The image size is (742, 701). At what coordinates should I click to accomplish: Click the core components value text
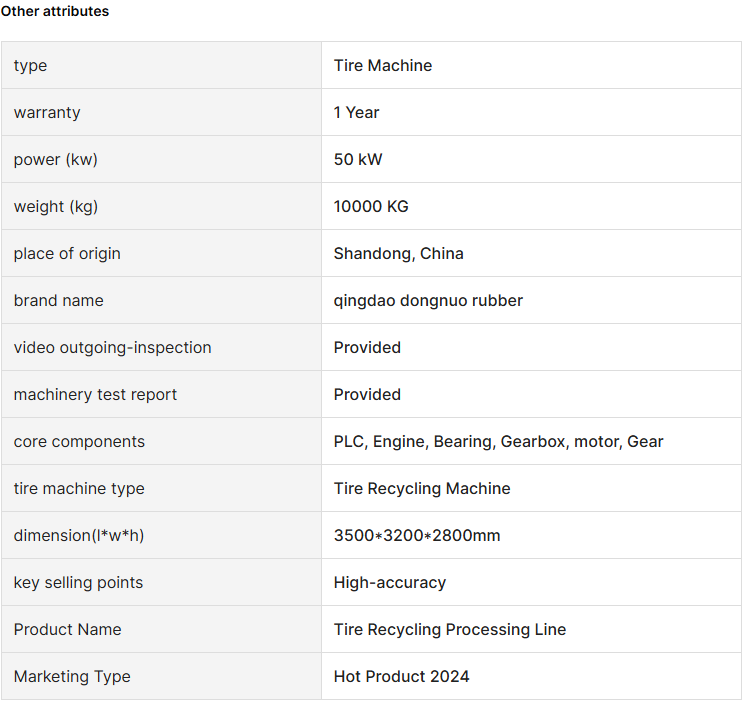(498, 441)
